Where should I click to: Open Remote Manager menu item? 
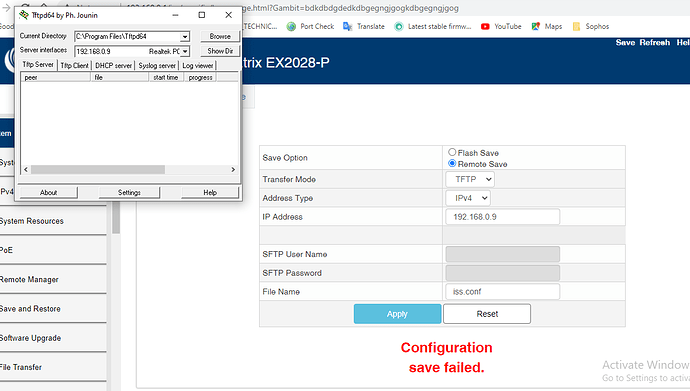pos(53,279)
